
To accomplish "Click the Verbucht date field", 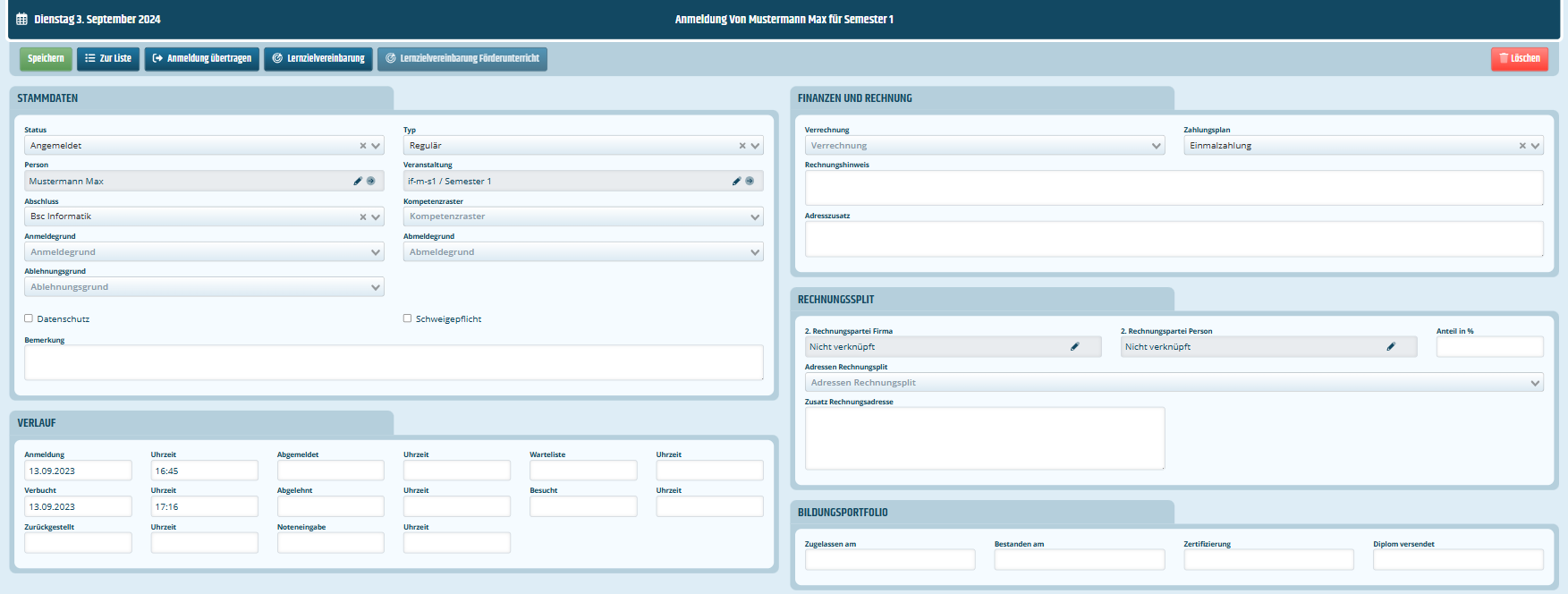I will point(78,506).
